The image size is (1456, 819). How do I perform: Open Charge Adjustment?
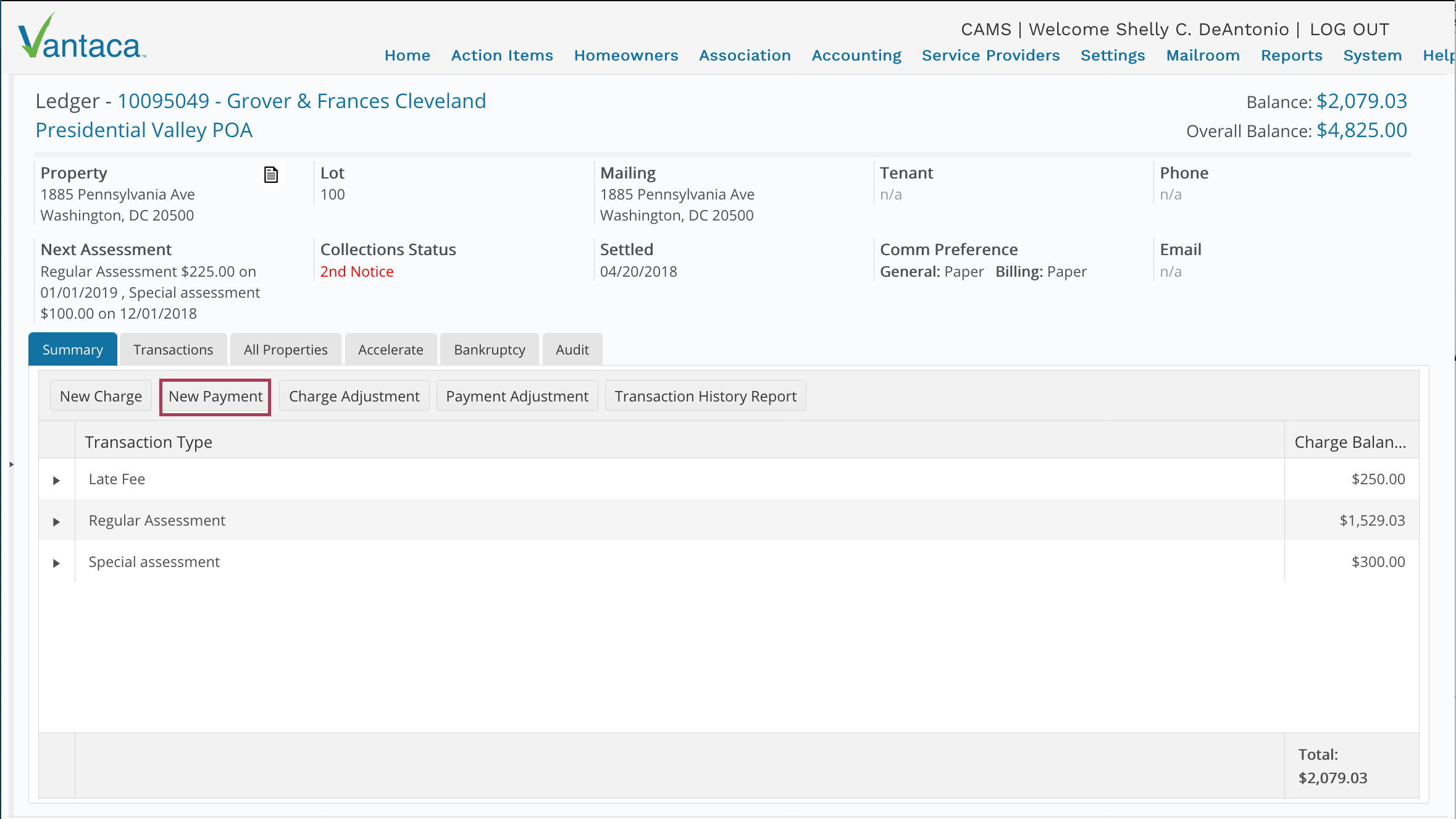(354, 397)
